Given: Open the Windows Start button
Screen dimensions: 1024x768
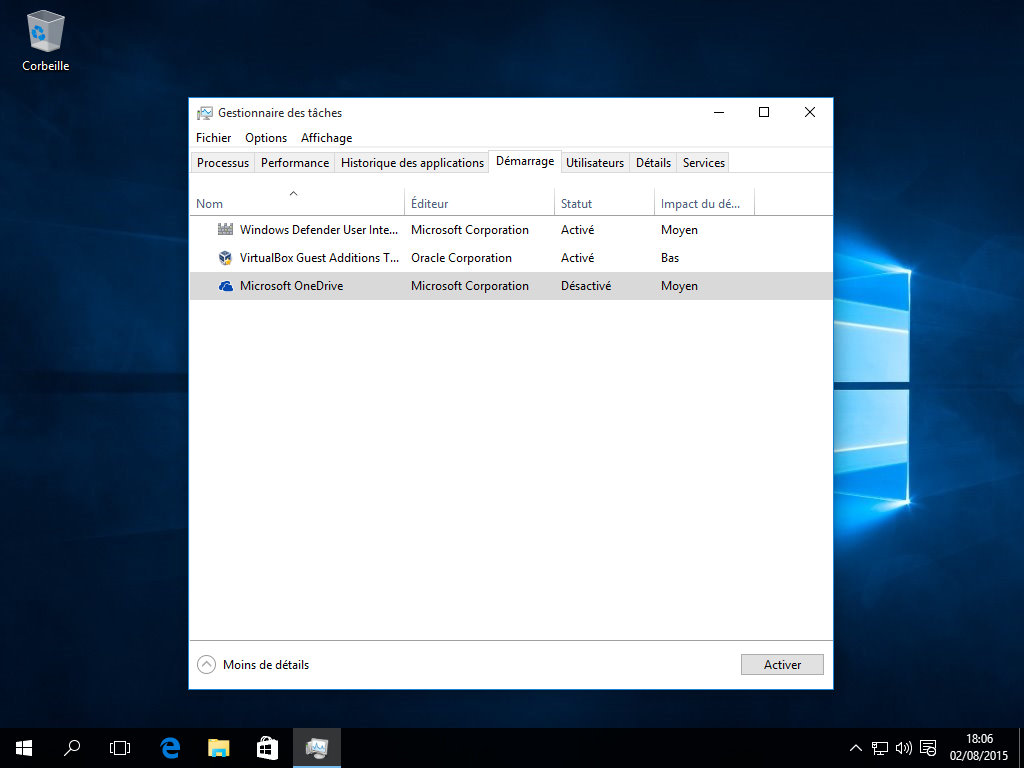Looking at the screenshot, I should [x=24, y=747].
